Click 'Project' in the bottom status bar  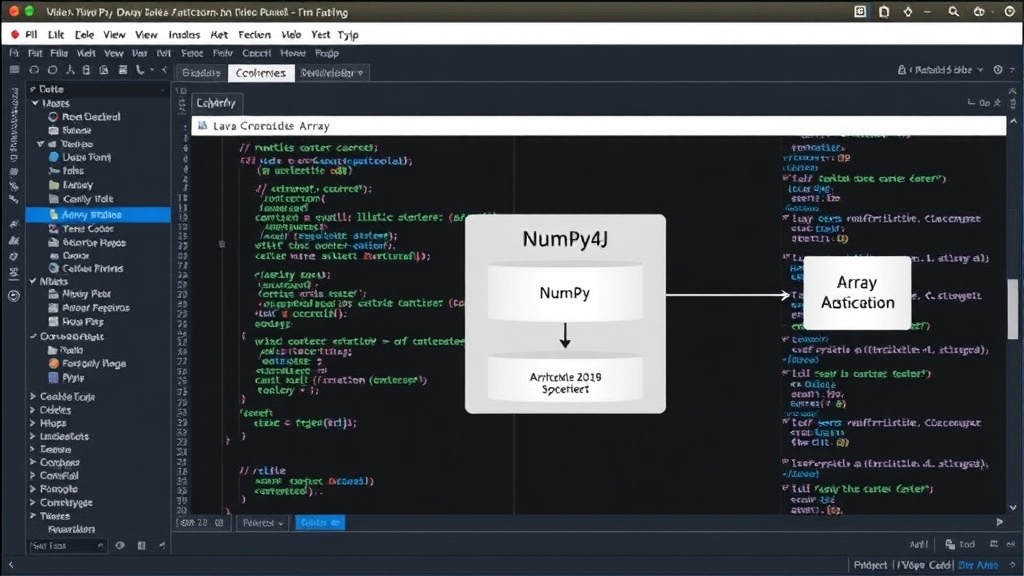pos(870,565)
